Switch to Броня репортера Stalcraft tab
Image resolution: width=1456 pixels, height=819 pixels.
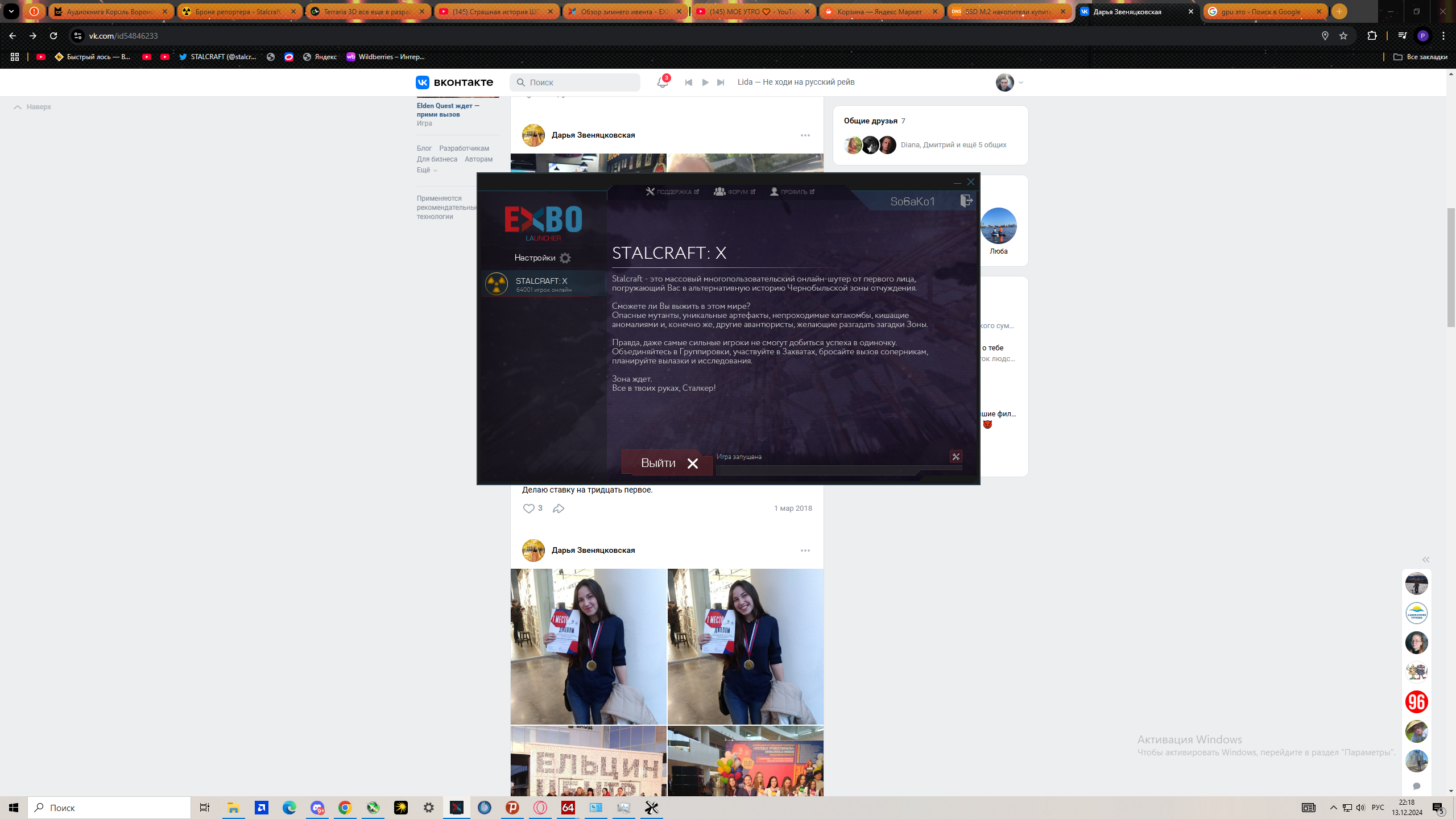coord(239,11)
